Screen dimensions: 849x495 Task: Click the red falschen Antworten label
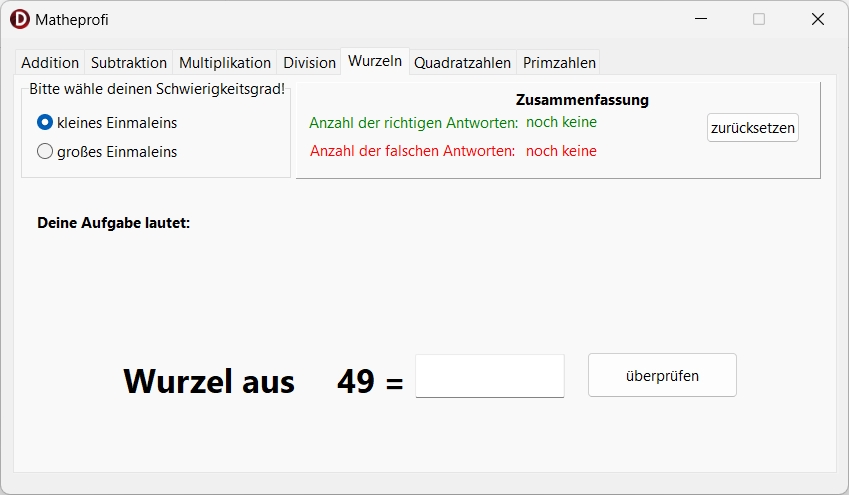pyautogui.click(x=412, y=151)
